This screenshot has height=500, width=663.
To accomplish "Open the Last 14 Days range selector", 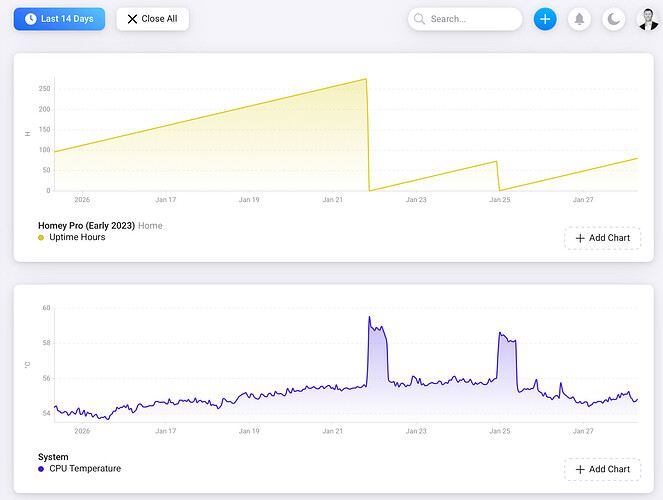I will pyautogui.click(x=59, y=19).
